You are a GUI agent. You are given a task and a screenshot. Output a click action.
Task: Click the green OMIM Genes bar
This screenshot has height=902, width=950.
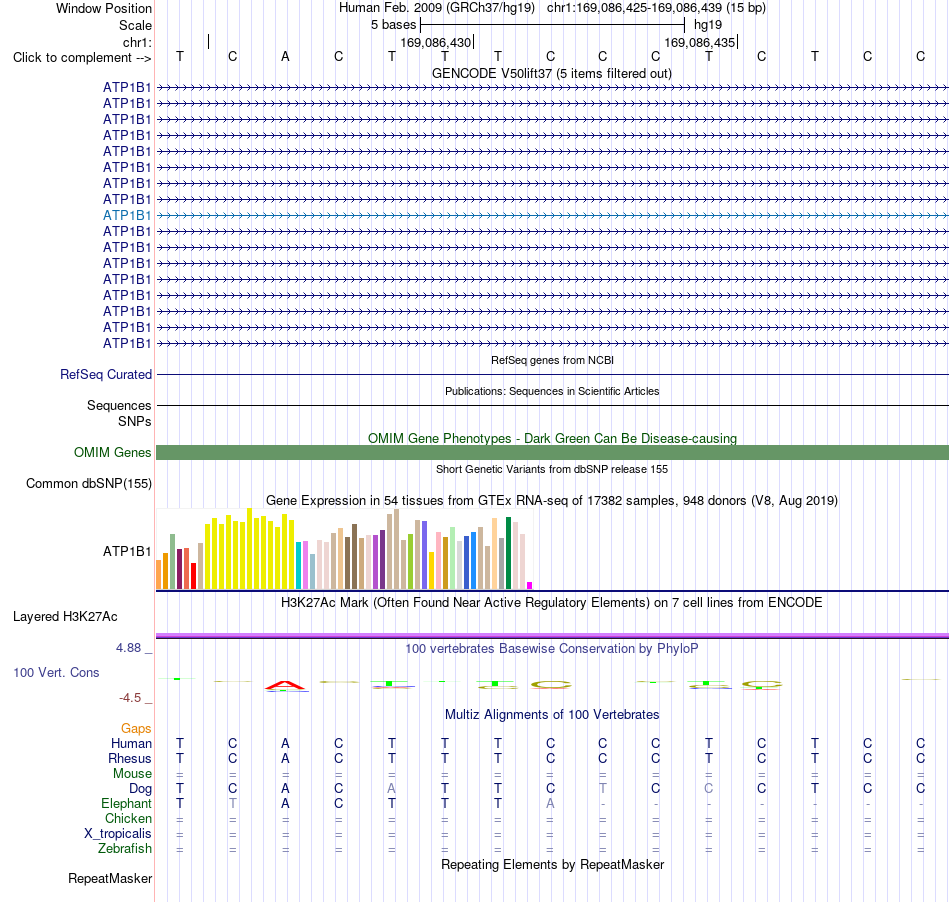pos(553,453)
